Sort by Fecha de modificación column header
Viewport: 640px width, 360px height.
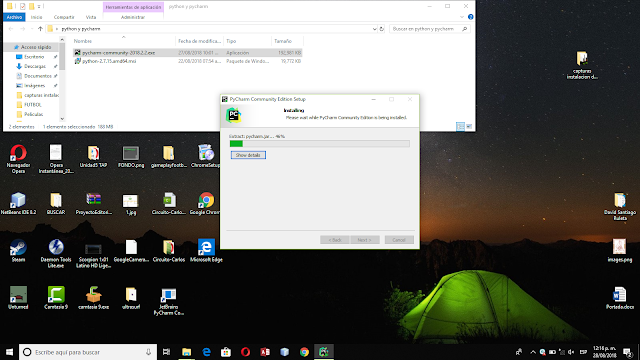point(200,41)
